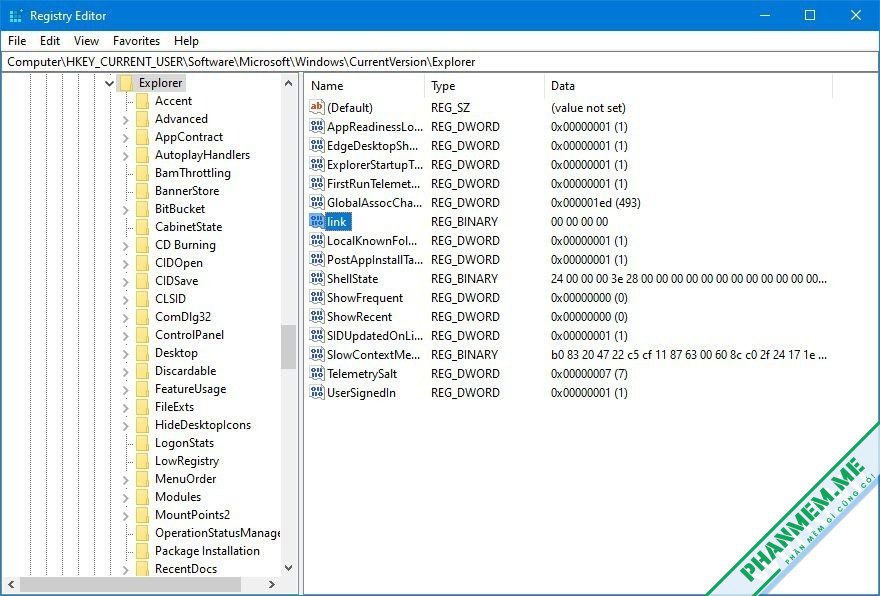Collapse the Explorer key
The image size is (880, 596).
(109, 84)
